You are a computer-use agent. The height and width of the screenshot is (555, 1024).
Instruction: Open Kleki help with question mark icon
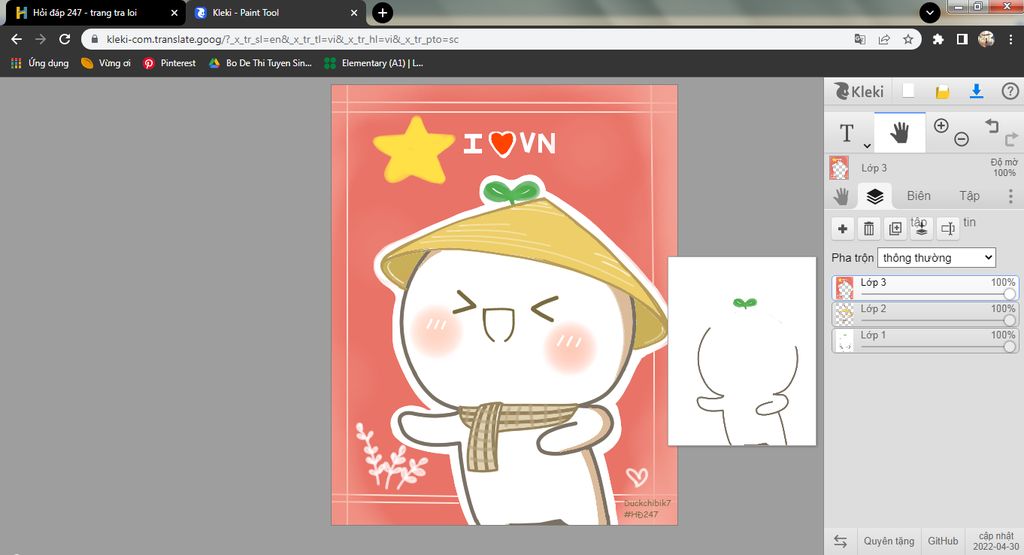pyautogui.click(x=1010, y=91)
